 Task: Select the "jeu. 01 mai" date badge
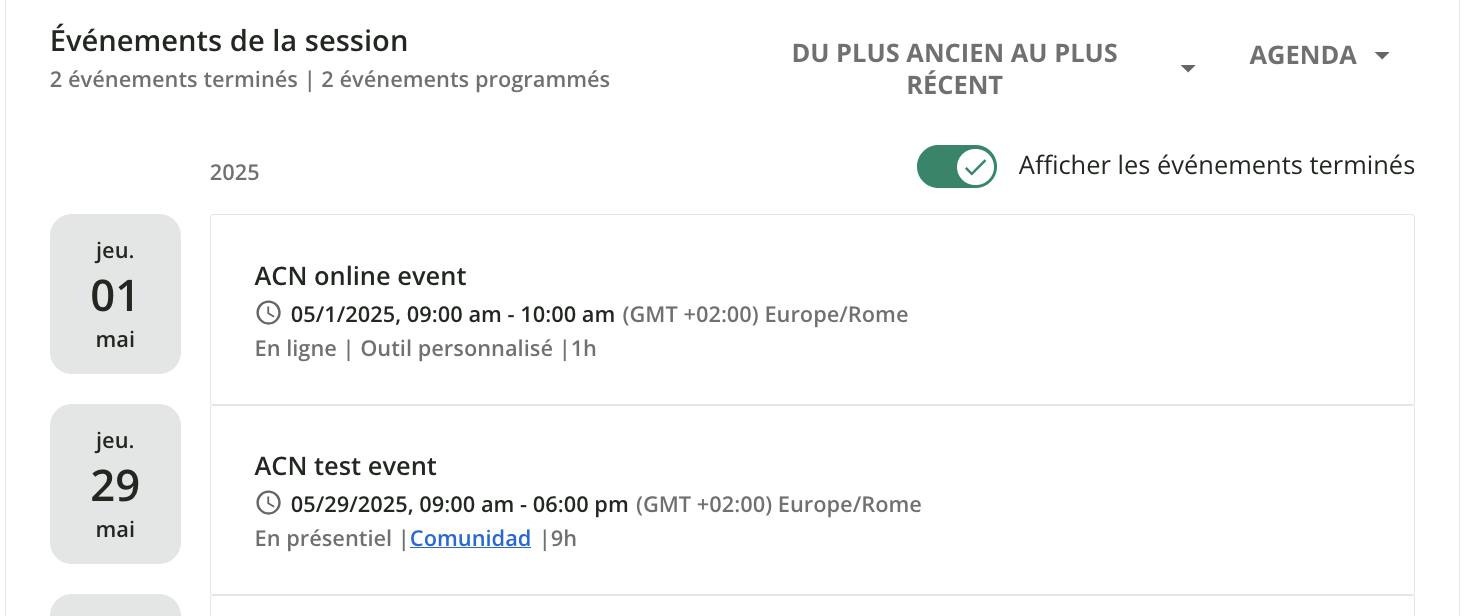tap(115, 294)
